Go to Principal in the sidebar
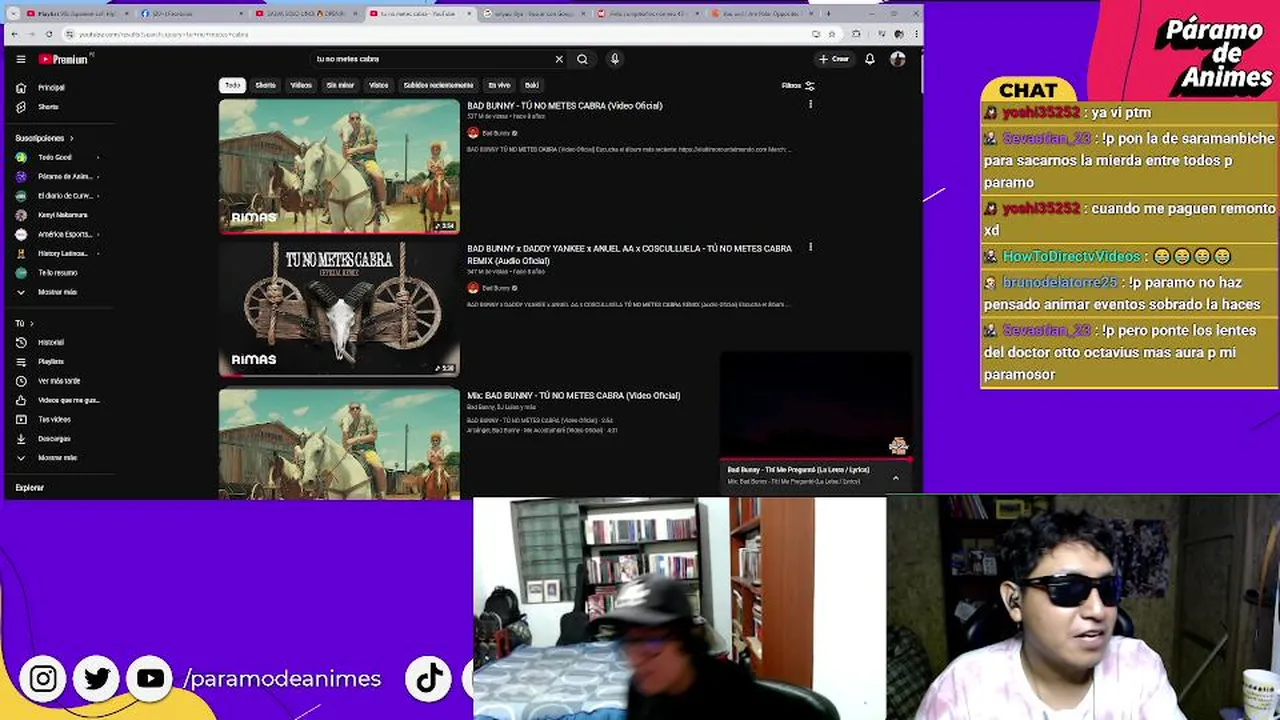The height and width of the screenshot is (720, 1280). [x=50, y=88]
